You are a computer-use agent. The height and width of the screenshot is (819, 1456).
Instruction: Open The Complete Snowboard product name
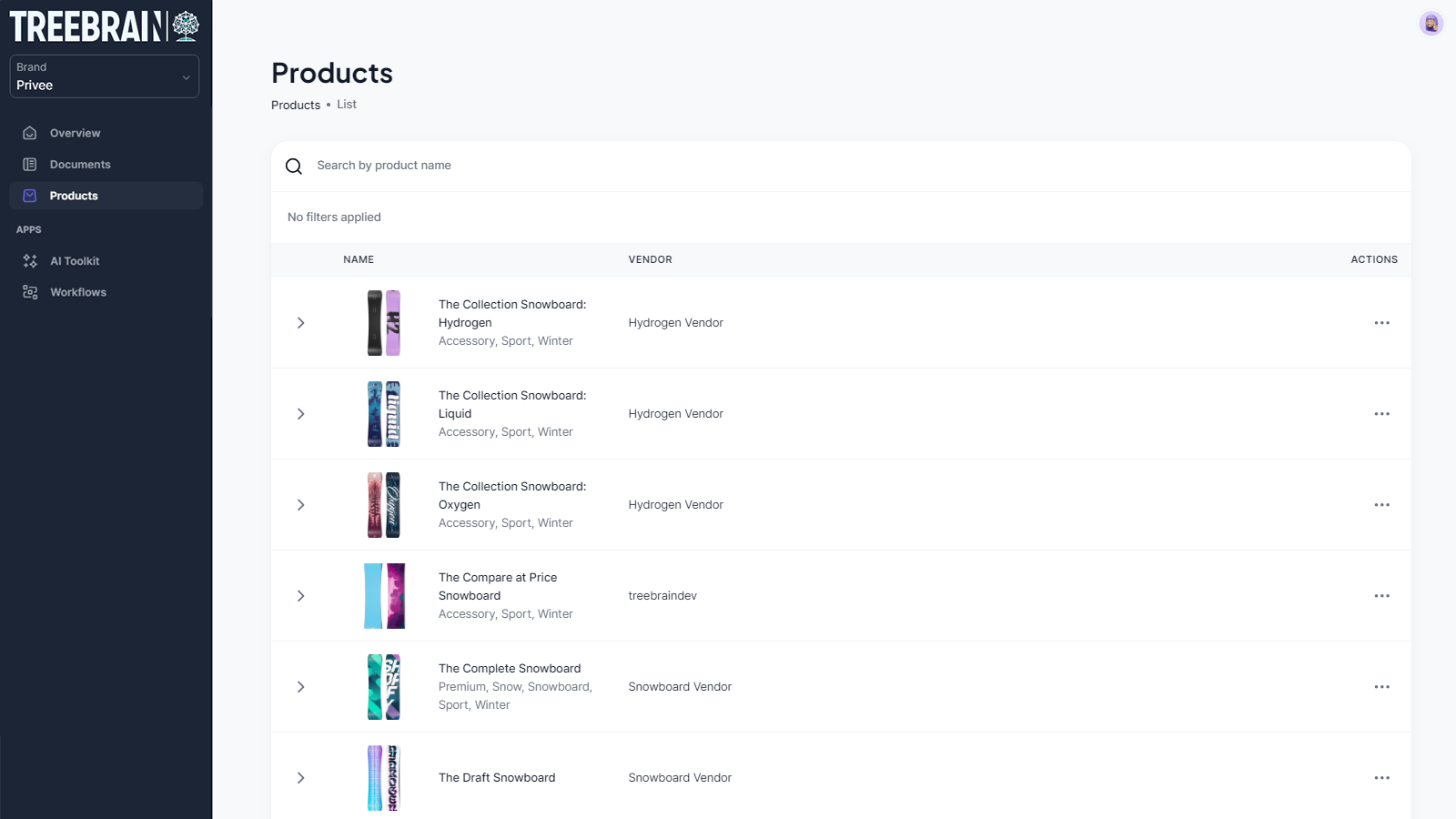509,668
